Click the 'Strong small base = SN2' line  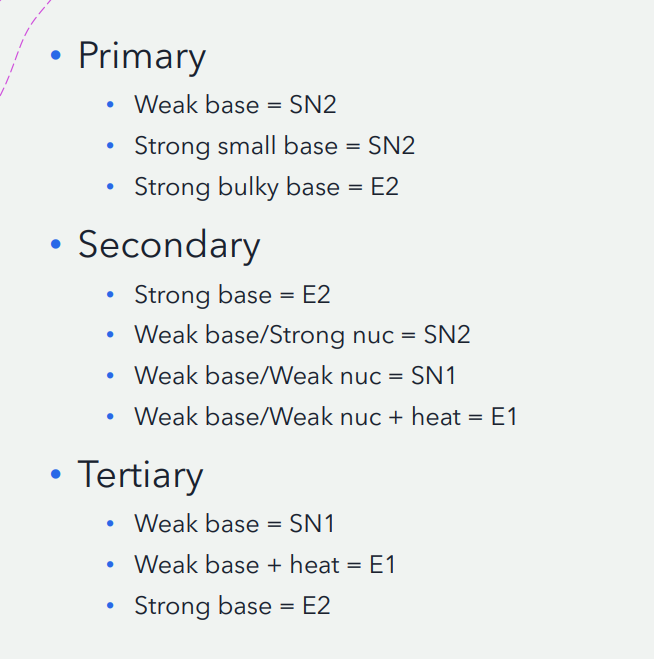pyautogui.click(x=274, y=146)
